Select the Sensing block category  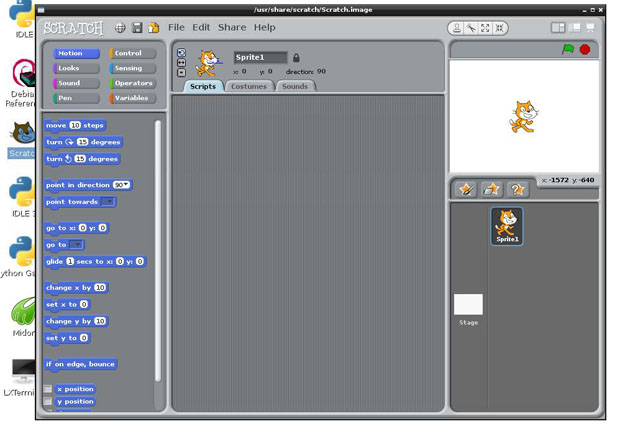tap(132, 68)
